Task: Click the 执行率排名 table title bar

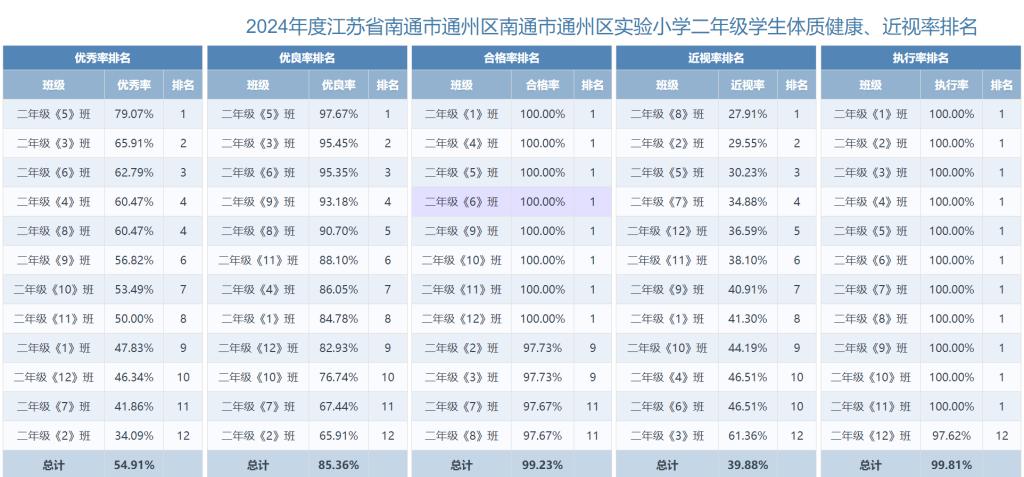Action: coord(920,59)
